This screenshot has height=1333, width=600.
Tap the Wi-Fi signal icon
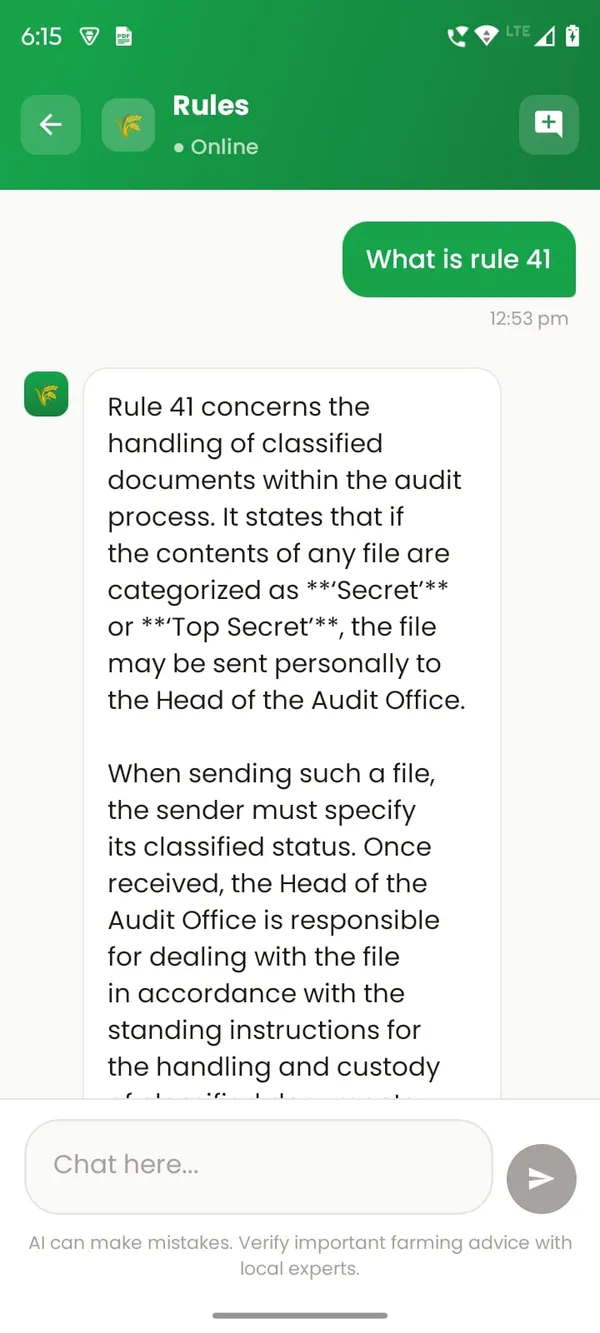[x=487, y=37]
